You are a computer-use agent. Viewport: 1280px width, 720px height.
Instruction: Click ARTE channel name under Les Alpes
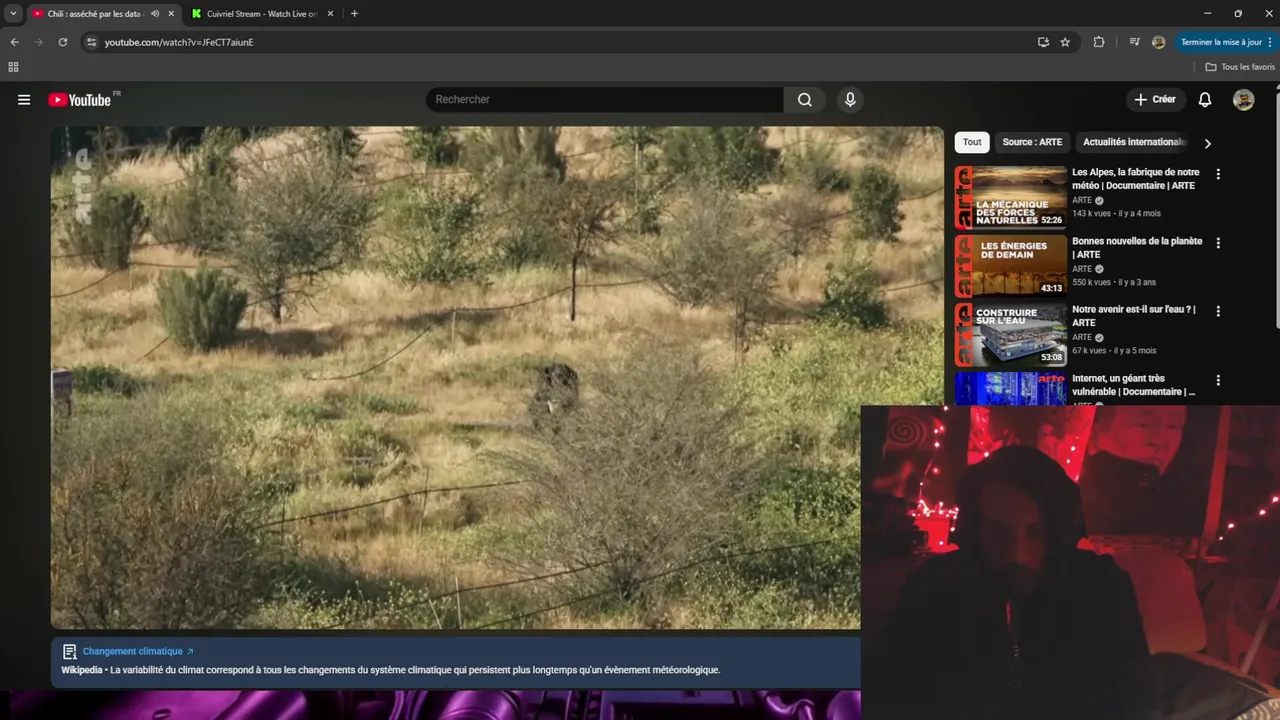(1082, 200)
